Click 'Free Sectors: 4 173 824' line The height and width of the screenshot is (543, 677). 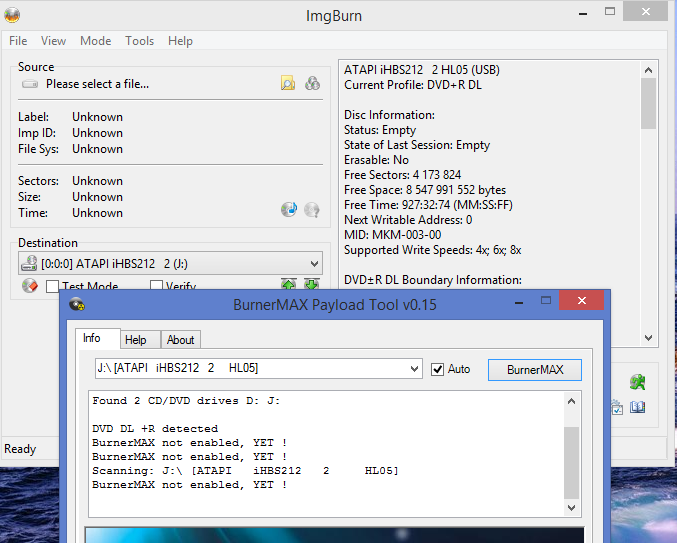tap(402, 175)
